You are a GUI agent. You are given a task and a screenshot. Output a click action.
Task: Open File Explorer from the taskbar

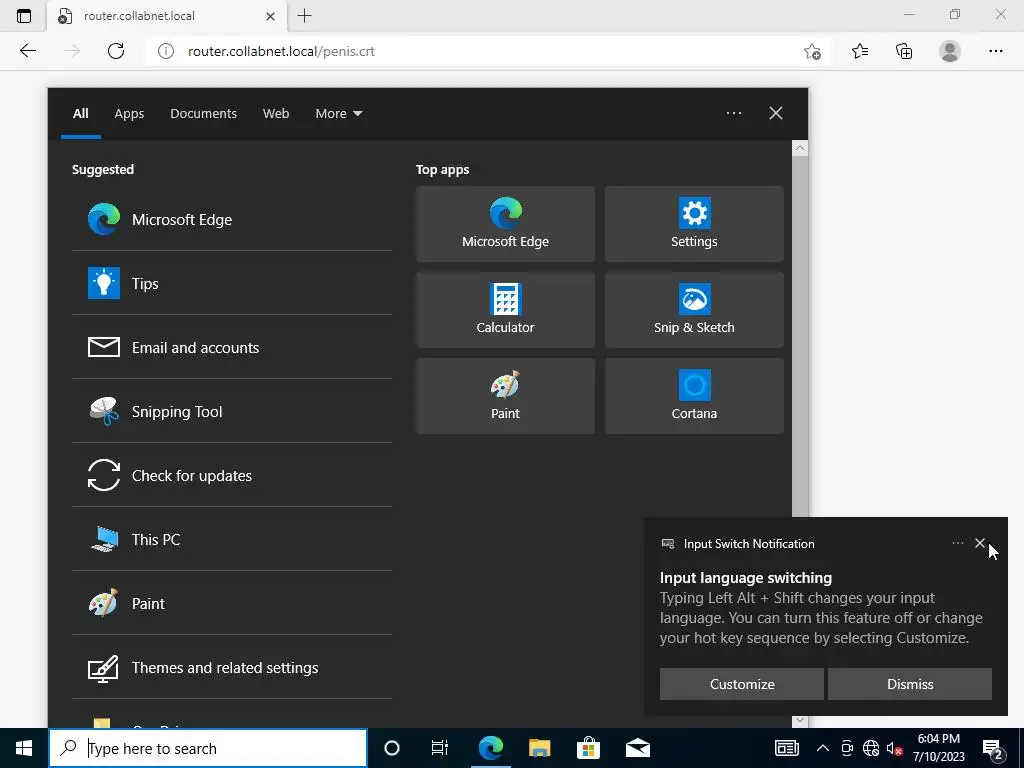click(x=539, y=748)
